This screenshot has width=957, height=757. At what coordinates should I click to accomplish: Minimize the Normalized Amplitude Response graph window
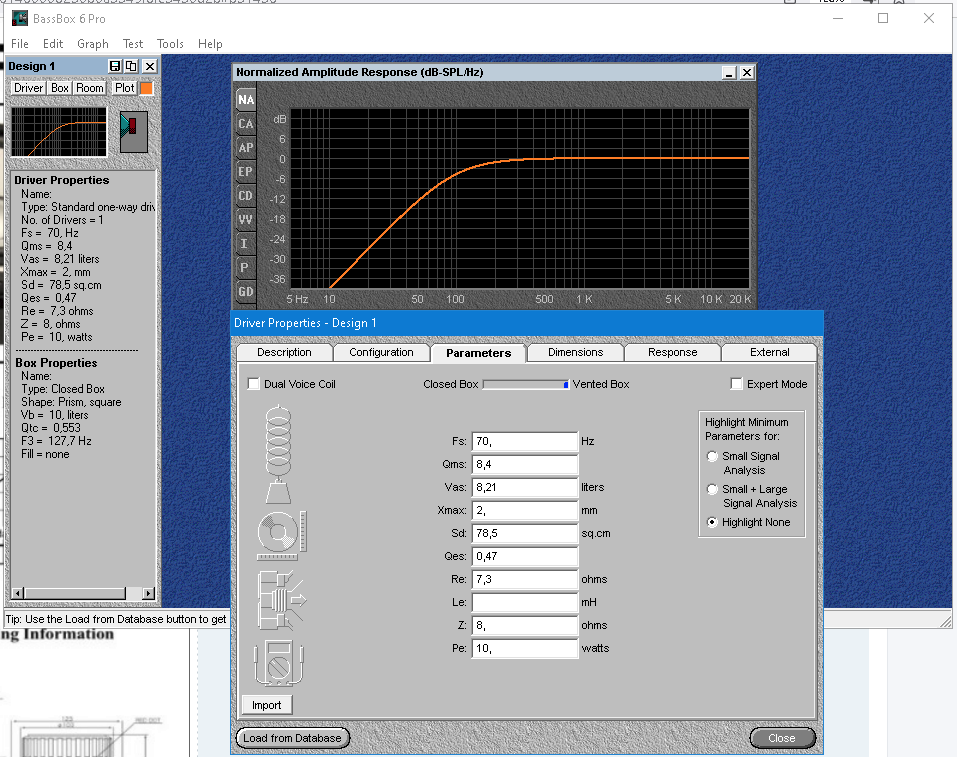729,73
